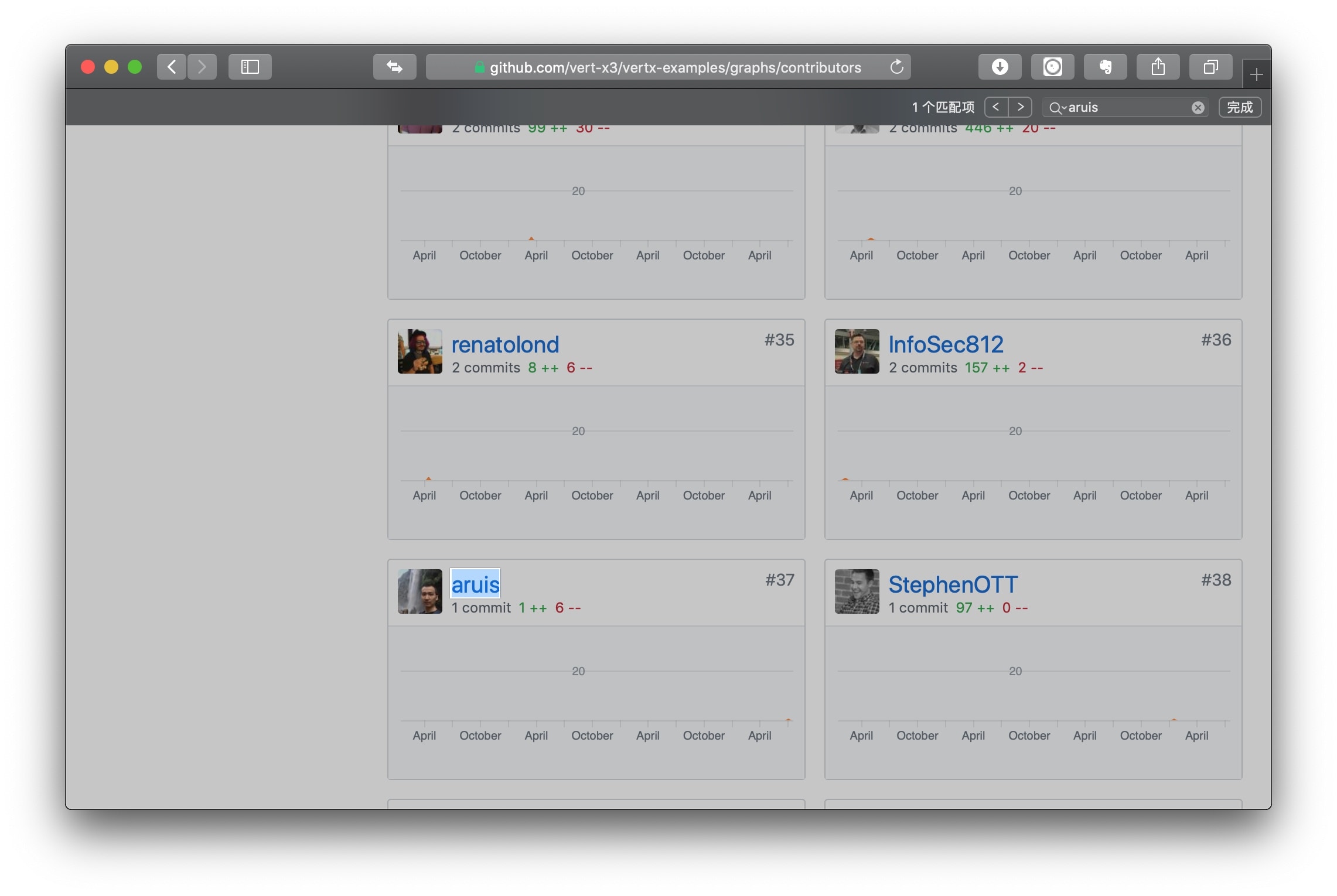Go to next find match
Screen dimensions: 1337x896
pos(1021,107)
